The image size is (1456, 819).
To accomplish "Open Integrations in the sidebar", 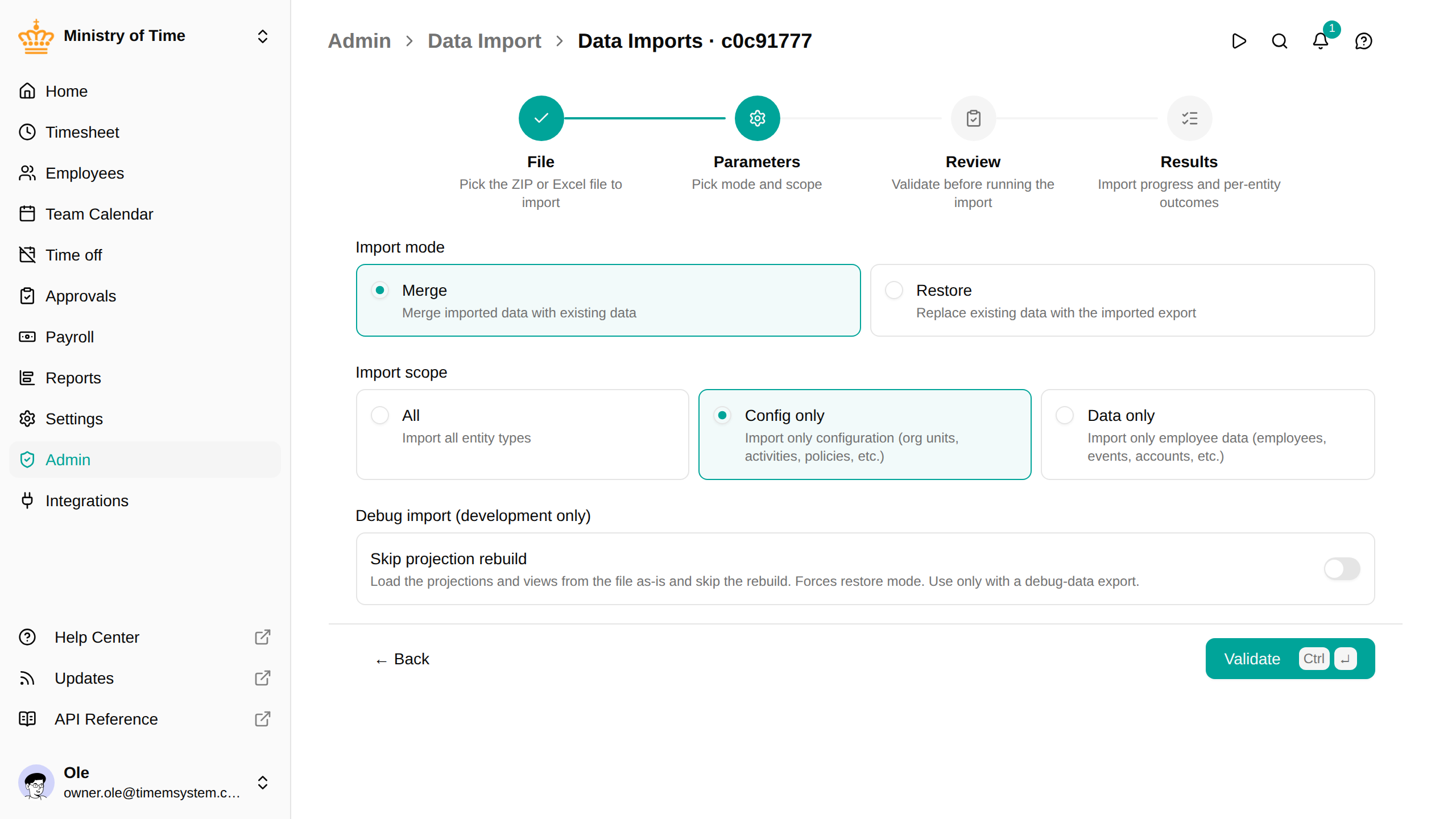I will click(x=145, y=500).
